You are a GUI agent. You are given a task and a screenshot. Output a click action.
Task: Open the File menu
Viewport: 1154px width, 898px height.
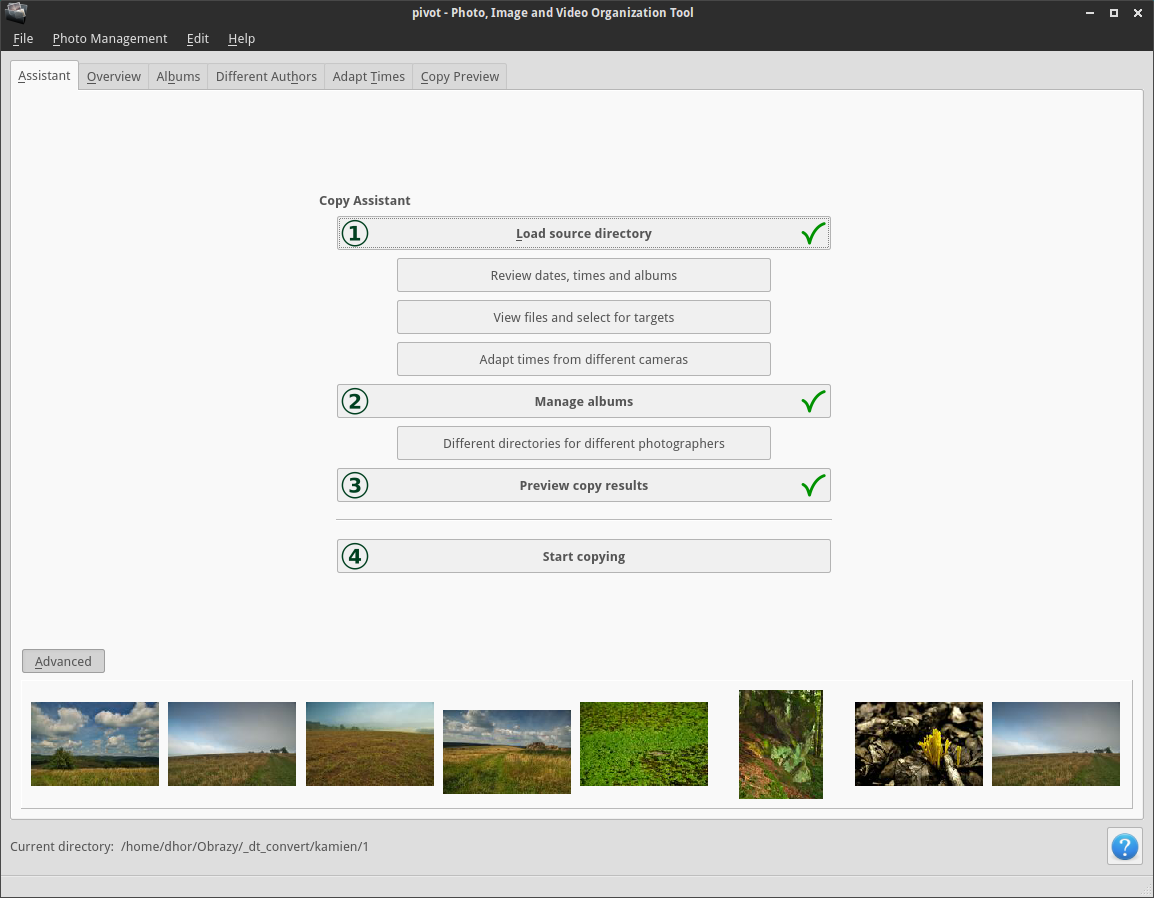(x=23, y=38)
